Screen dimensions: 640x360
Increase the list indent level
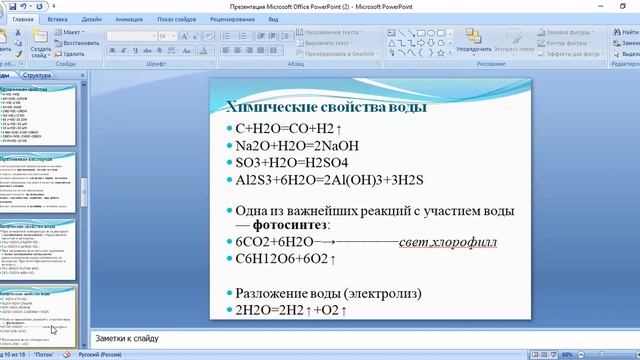(272, 36)
